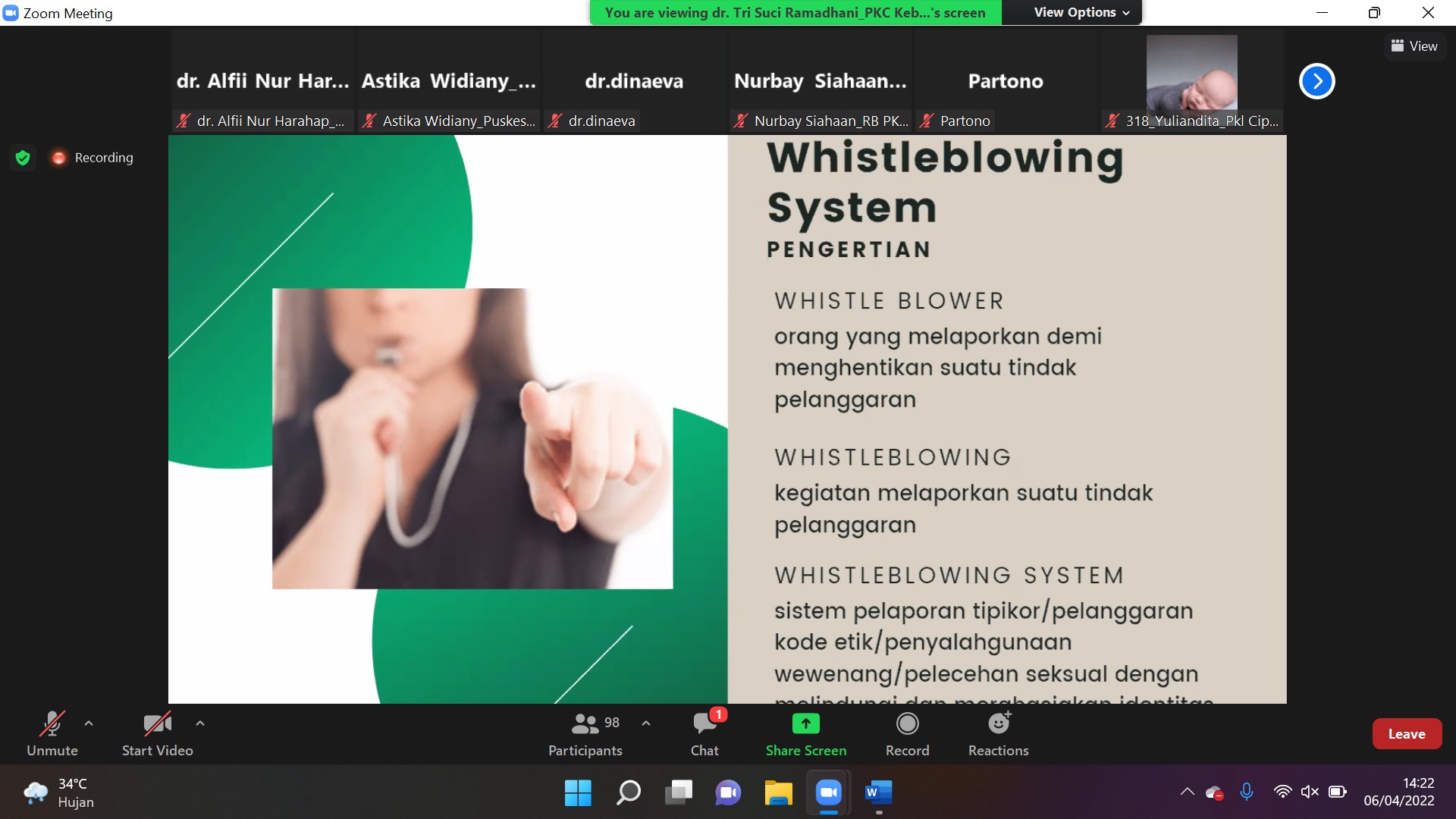
Task: Select dr.dinaeva participant tile
Action: tap(634, 81)
